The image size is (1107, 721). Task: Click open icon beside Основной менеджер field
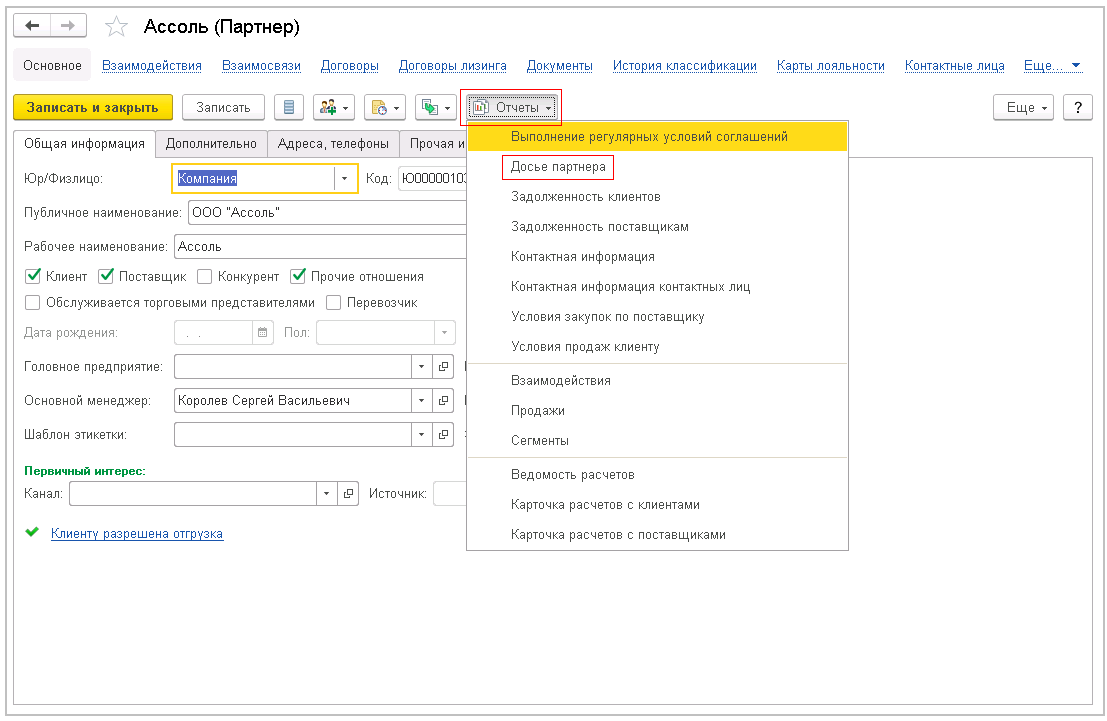pos(444,401)
